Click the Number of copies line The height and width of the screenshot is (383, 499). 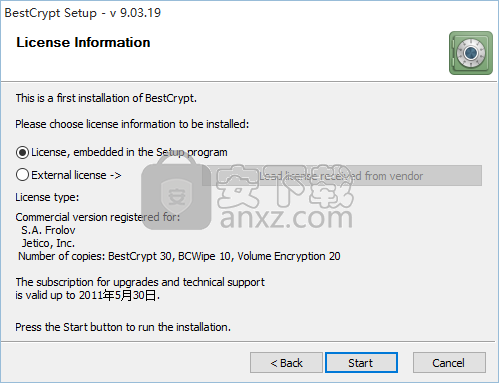179,256
